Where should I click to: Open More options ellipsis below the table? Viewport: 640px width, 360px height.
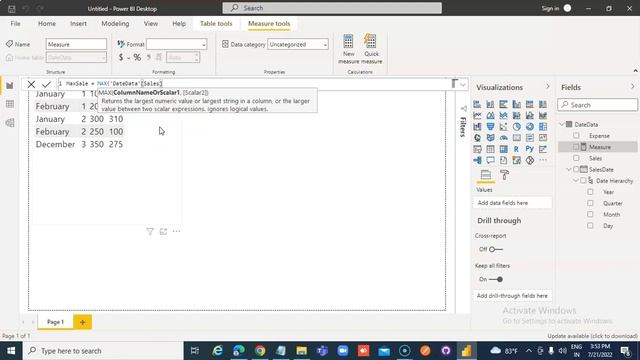(x=176, y=231)
